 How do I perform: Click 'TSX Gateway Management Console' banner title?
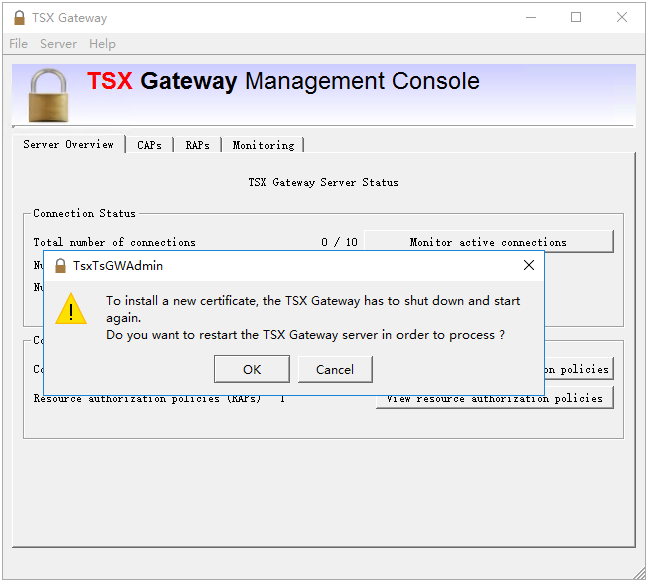(x=283, y=80)
